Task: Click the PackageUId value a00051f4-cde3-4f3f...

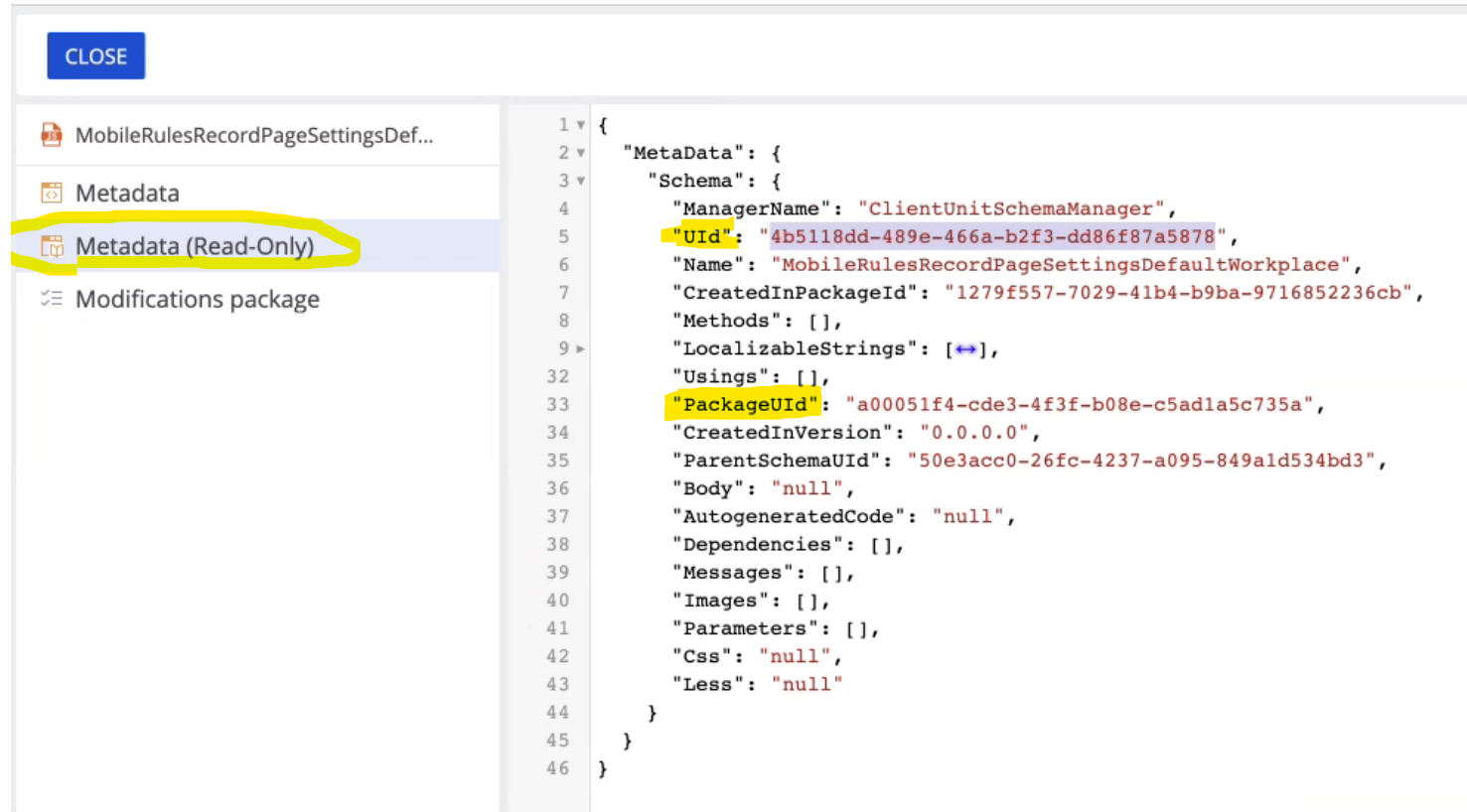Action: (x=1080, y=404)
